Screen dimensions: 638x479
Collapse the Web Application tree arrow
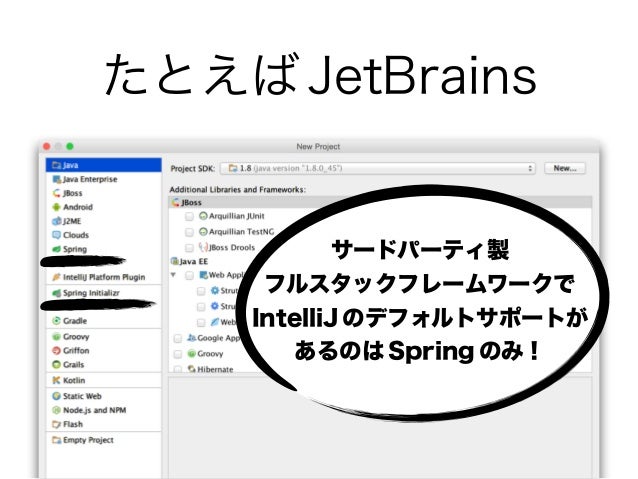(173, 275)
